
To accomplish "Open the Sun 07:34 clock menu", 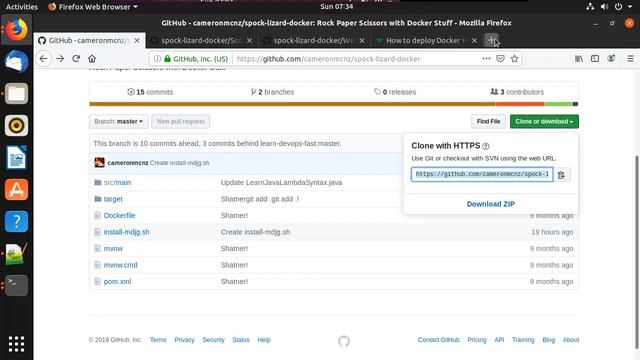I will click(336, 7).
